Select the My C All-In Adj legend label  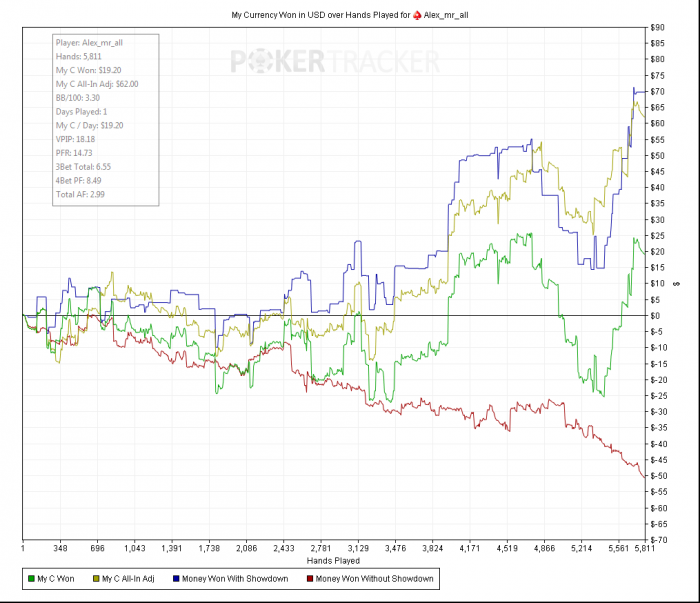click(x=128, y=578)
